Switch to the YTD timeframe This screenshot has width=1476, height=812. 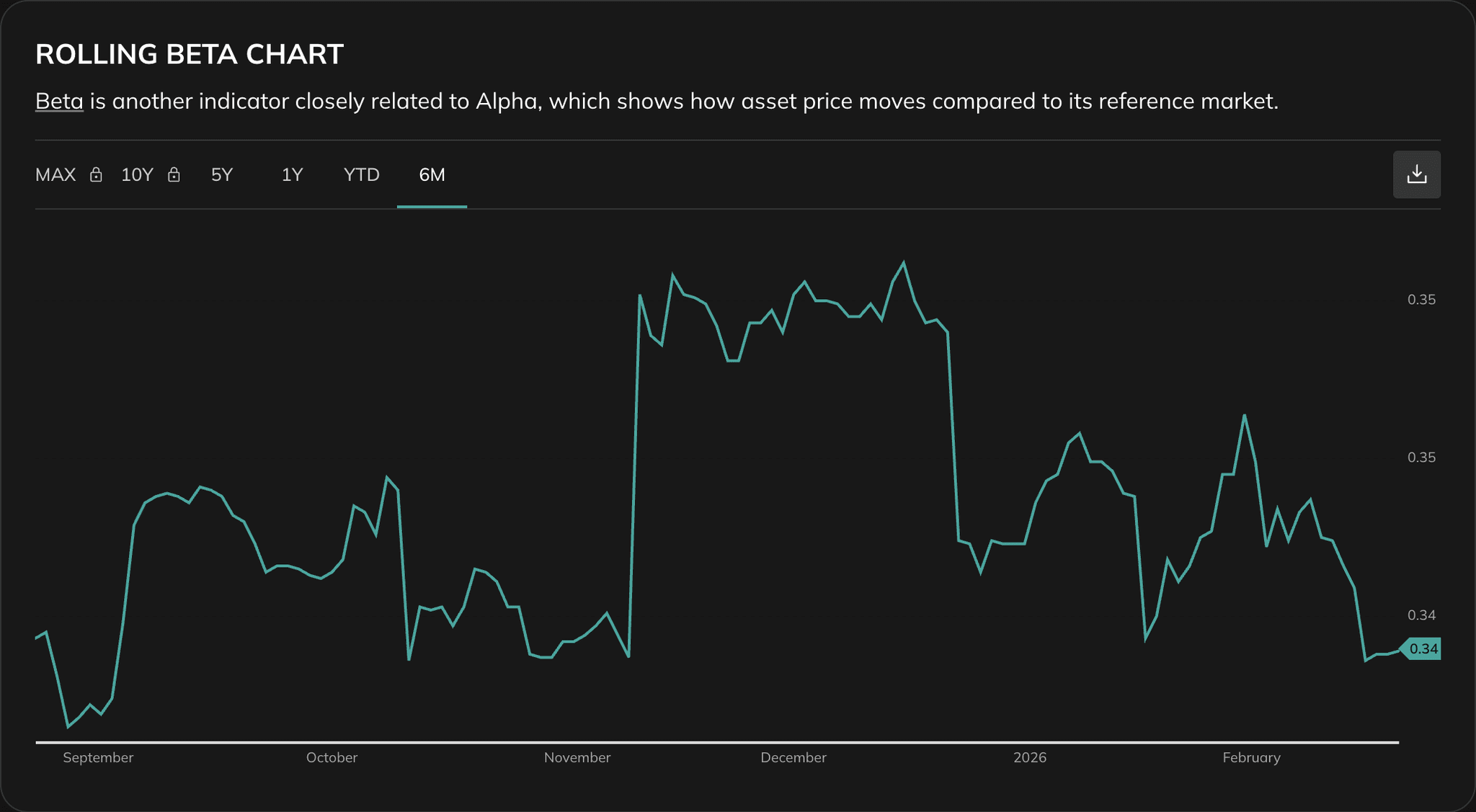(360, 174)
